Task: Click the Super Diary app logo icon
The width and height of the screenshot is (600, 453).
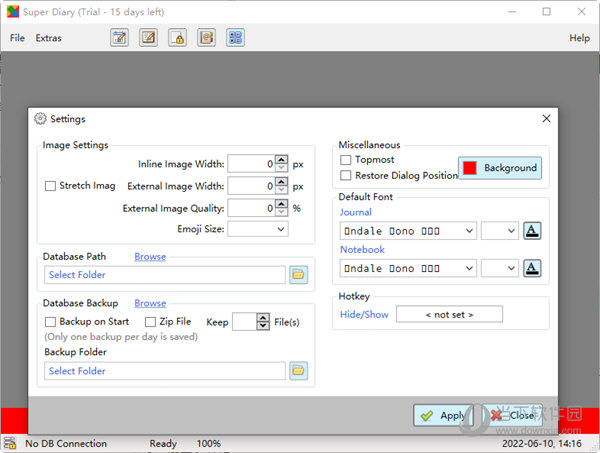Action: 13,11
